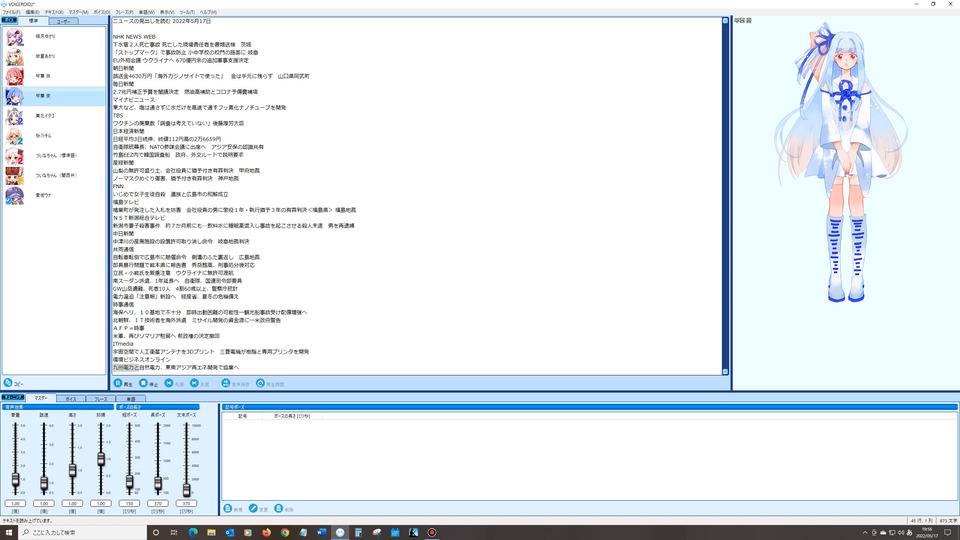Click the play (再生) button
960x540 pixels.
123,383
